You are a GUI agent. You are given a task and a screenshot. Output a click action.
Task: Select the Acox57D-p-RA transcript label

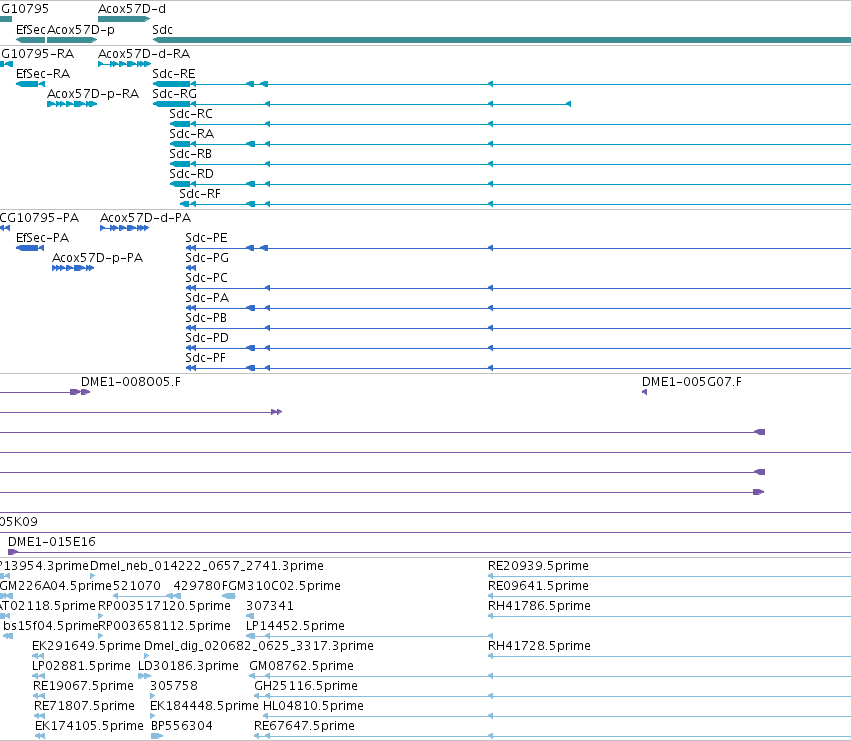click(x=93, y=94)
